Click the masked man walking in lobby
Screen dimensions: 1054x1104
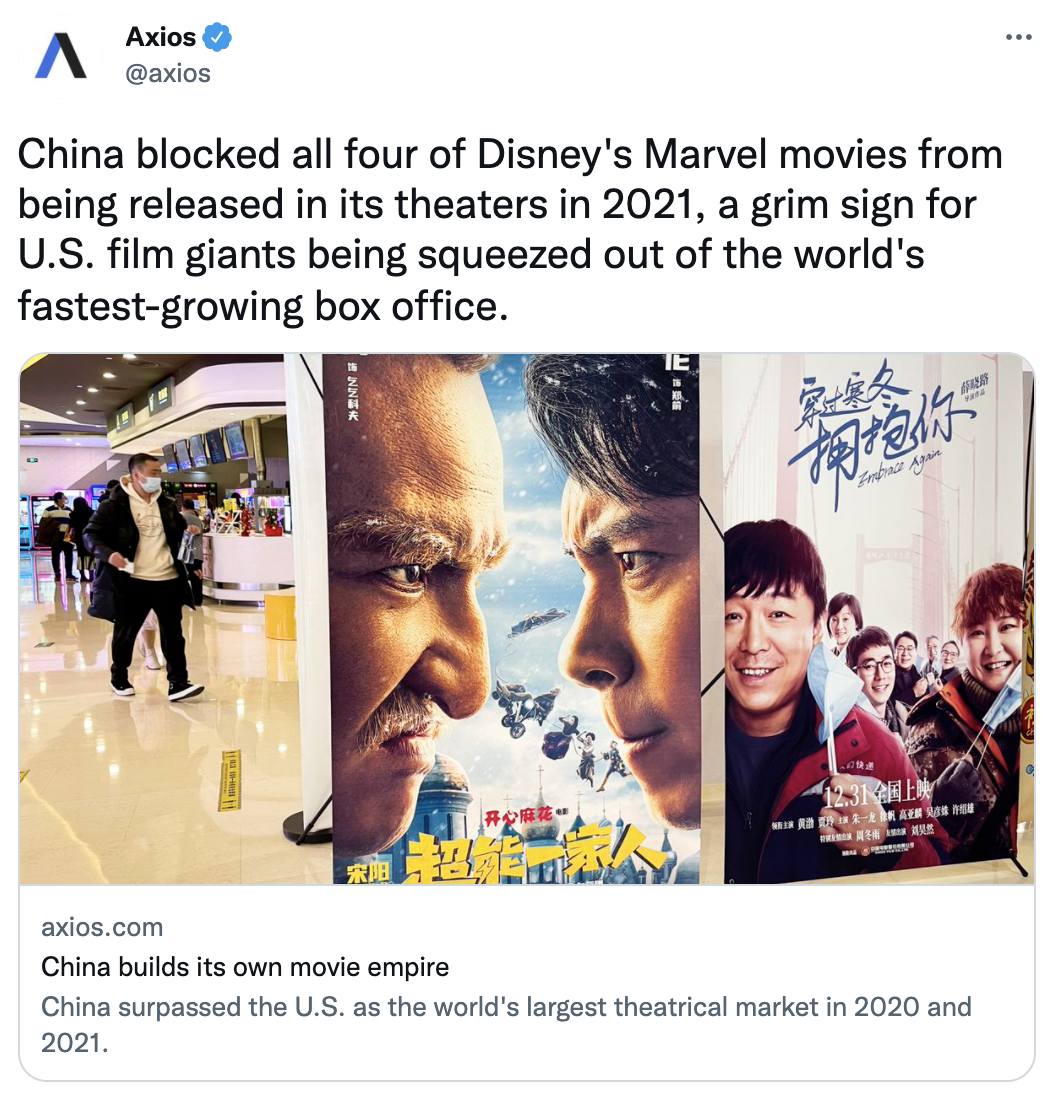(x=144, y=574)
